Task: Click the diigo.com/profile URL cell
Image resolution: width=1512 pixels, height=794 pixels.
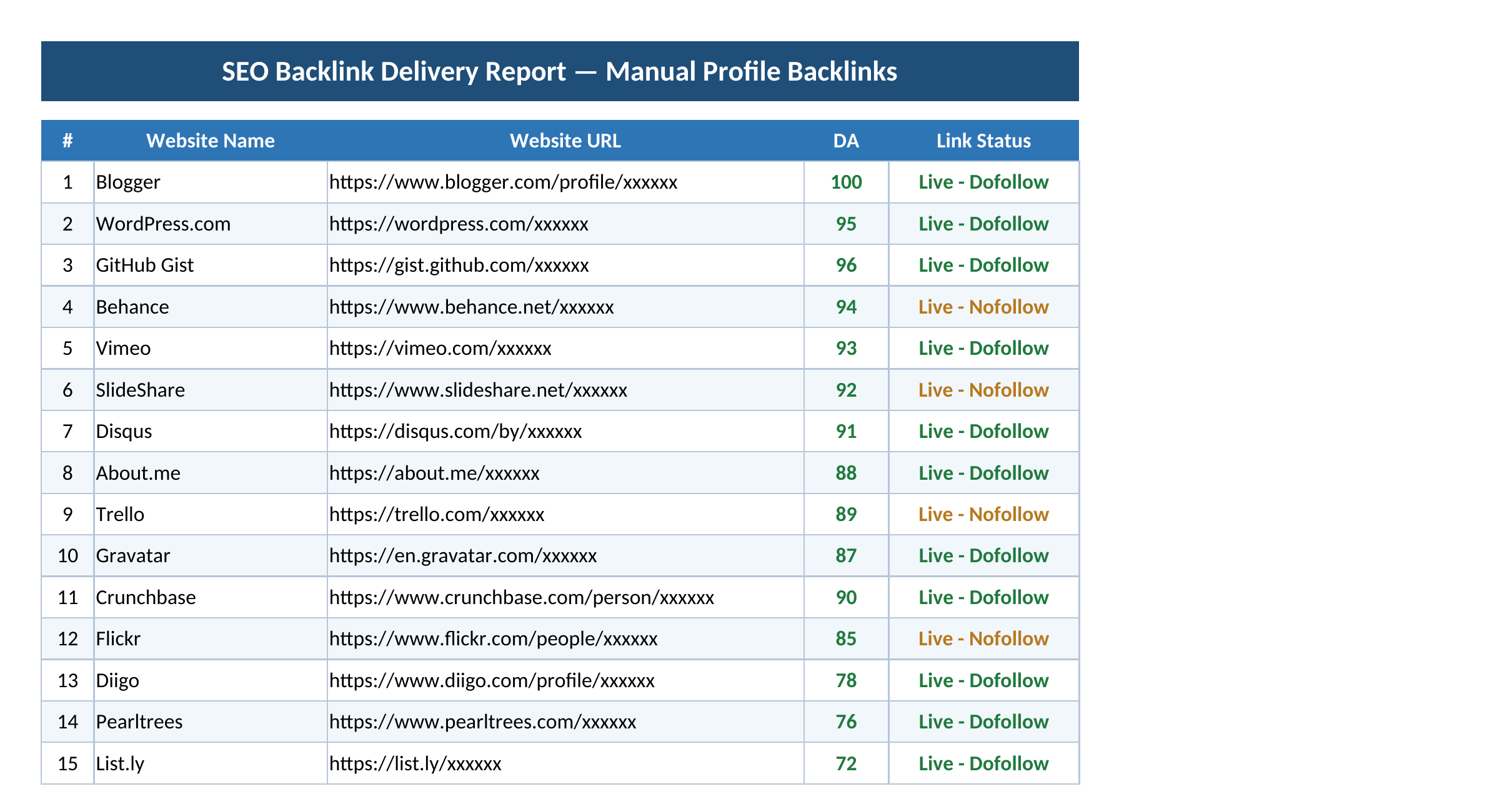Action: (x=565, y=680)
